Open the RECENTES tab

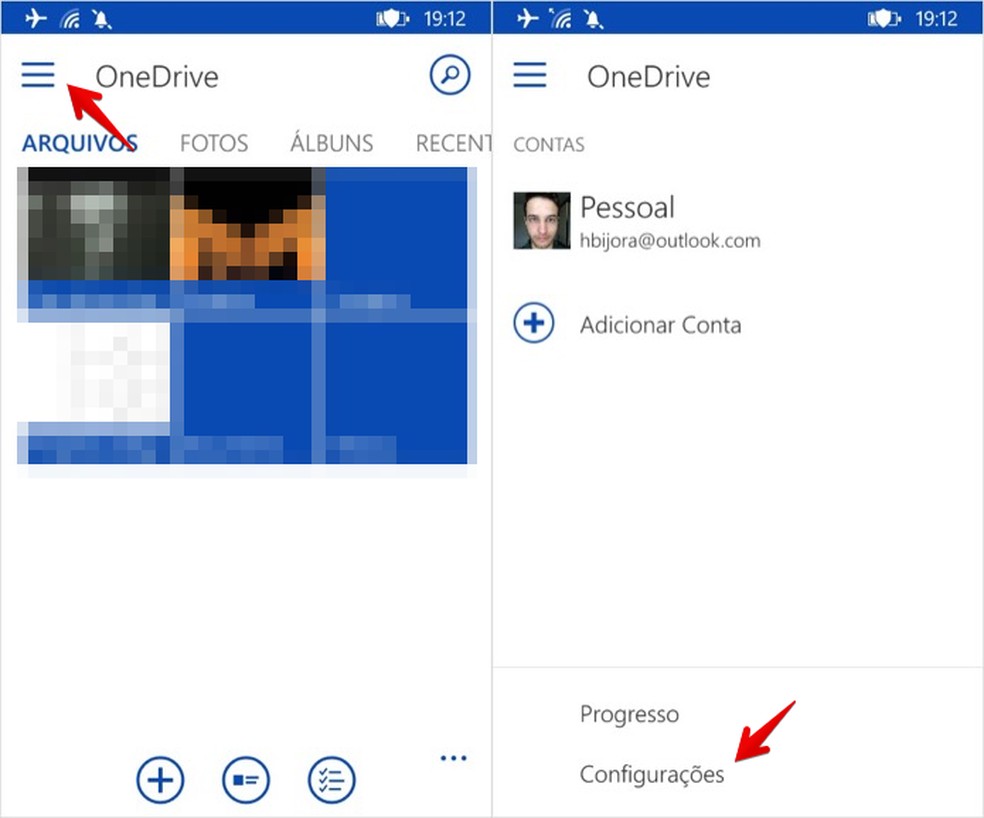(453, 143)
